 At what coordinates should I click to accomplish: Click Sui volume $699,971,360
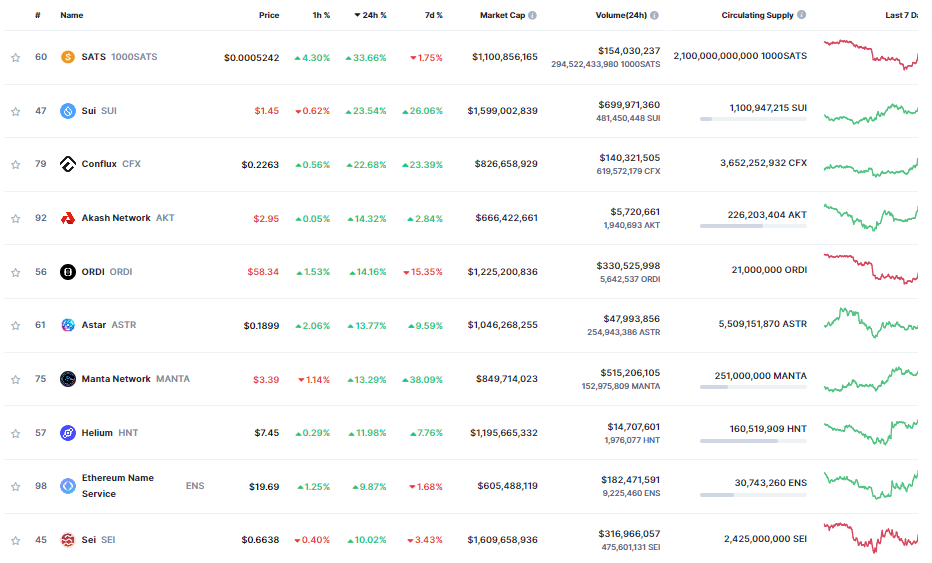pos(629,105)
